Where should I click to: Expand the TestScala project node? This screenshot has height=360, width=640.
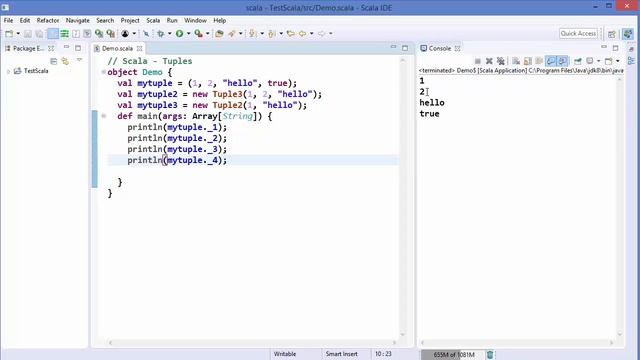pyautogui.click(x=8, y=71)
